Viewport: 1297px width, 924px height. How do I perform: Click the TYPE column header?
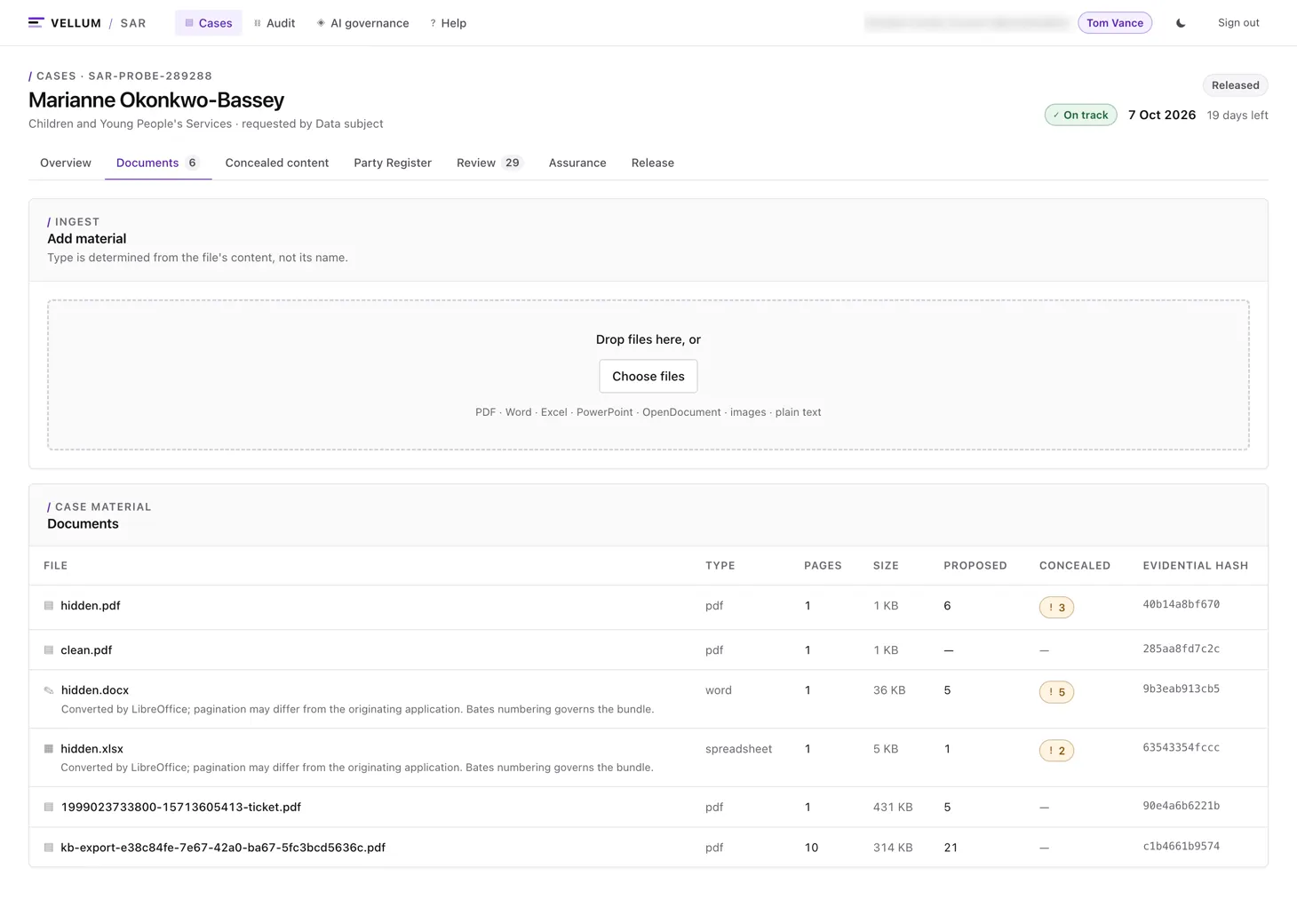point(720,566)
